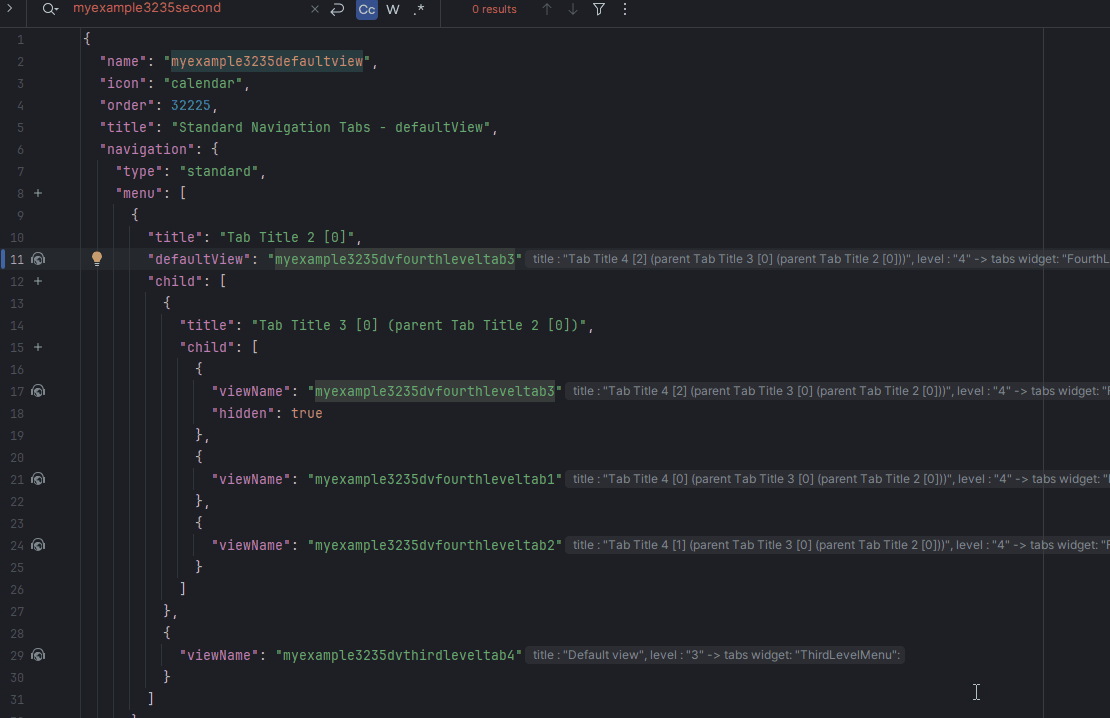The width and height of the screenshot is (1110, 718).
Task: Click the "0 results" label
Action: pos(494,9)
